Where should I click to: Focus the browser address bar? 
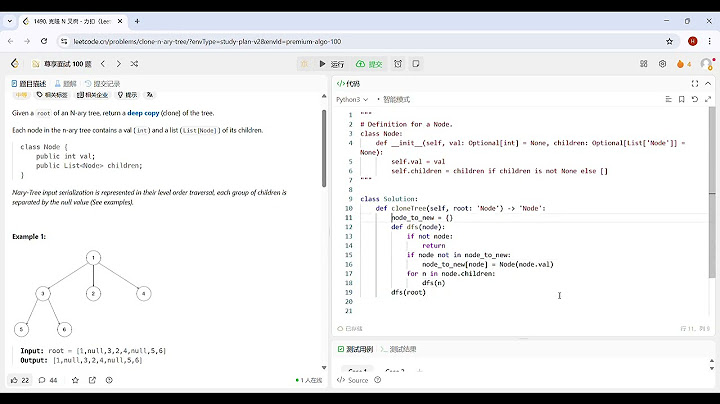point(367,41)
